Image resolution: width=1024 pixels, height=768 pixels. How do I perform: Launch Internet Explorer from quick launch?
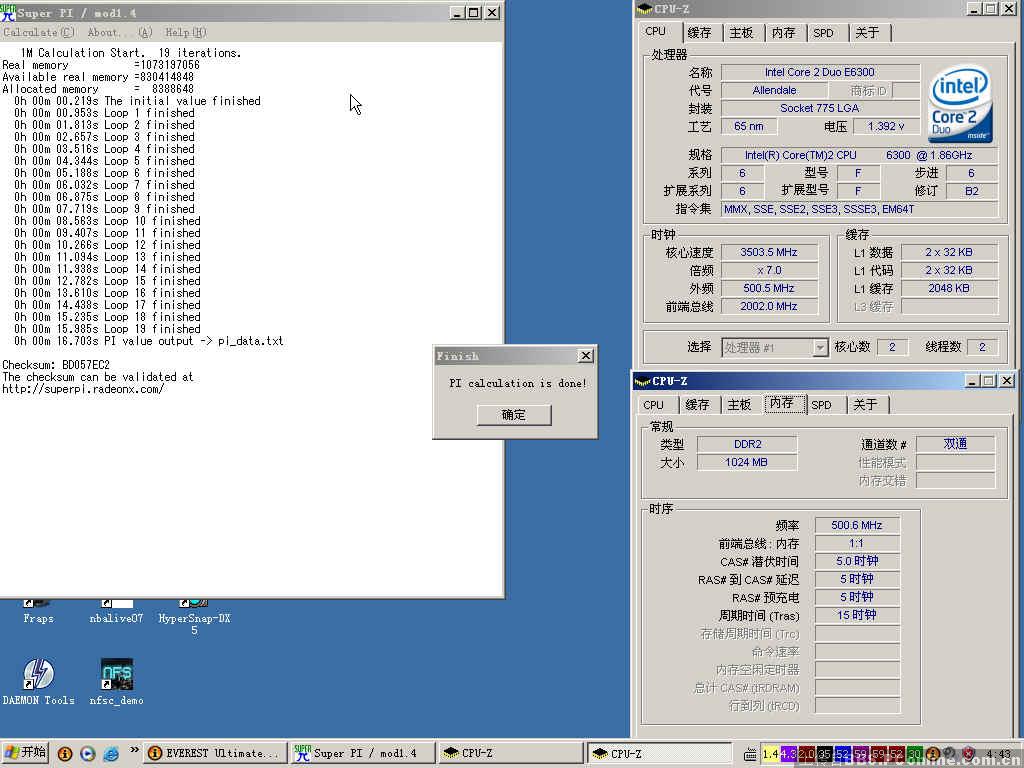click(x=111, y=754)
